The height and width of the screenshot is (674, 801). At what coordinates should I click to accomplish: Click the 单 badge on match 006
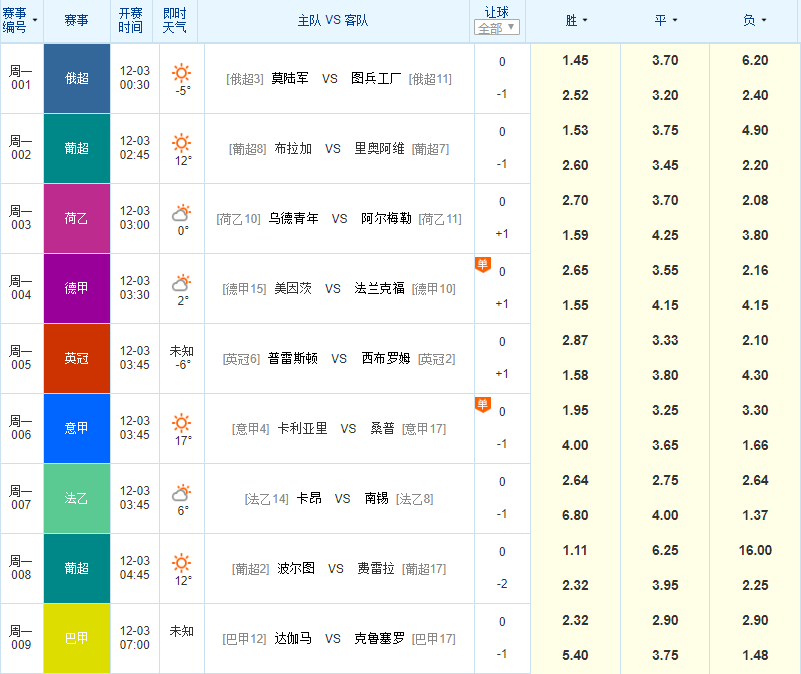[483, 405]
